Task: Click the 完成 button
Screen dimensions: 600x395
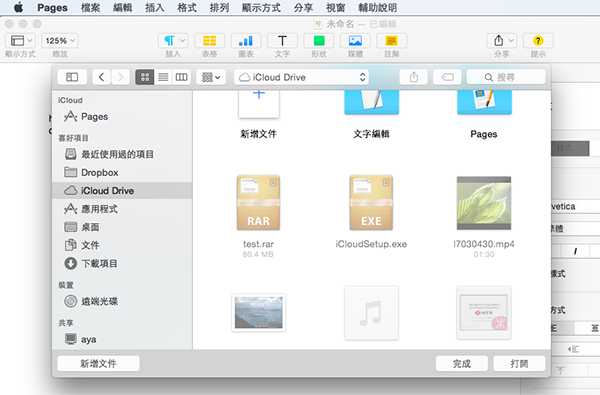Action: (x=462, y=363)
